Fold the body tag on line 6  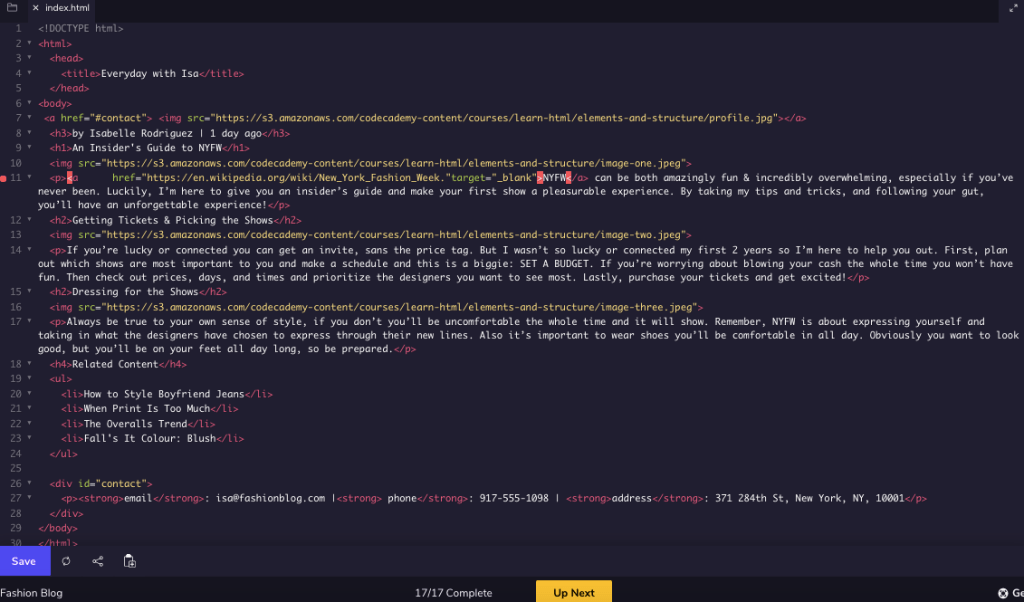pyautogui.click(x=29, y=103)
